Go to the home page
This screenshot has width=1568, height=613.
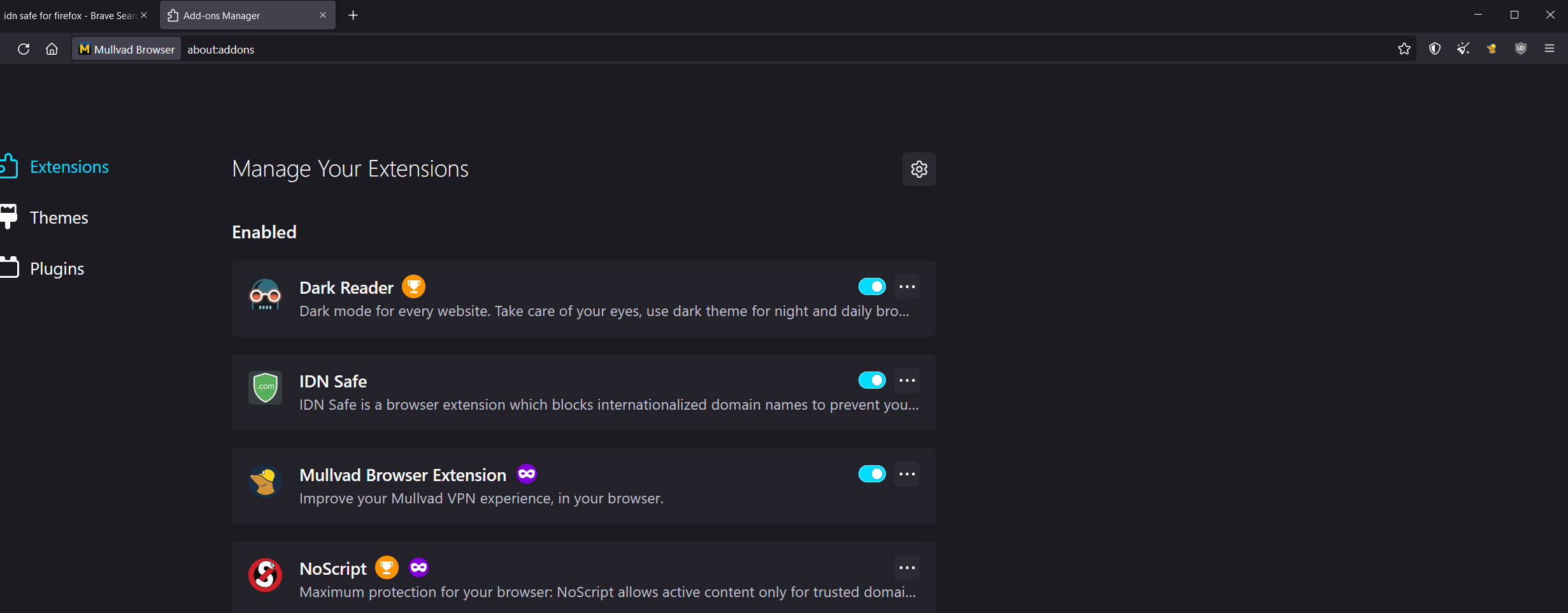pyautogui.click(x=52, y=49)
